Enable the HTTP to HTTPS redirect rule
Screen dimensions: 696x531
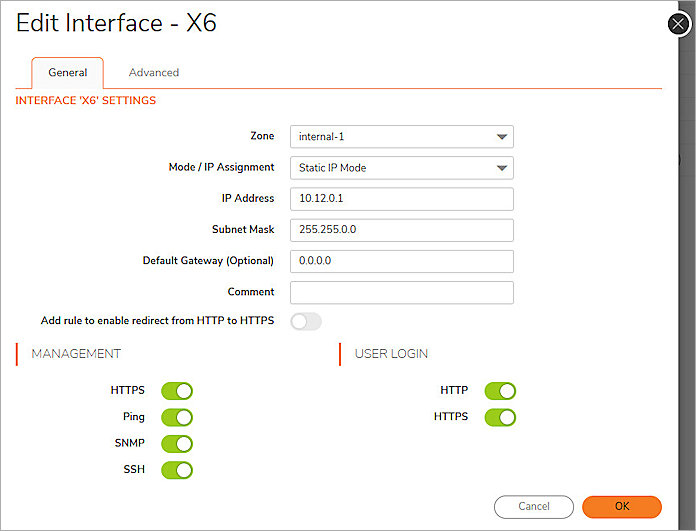pos(306,321)
